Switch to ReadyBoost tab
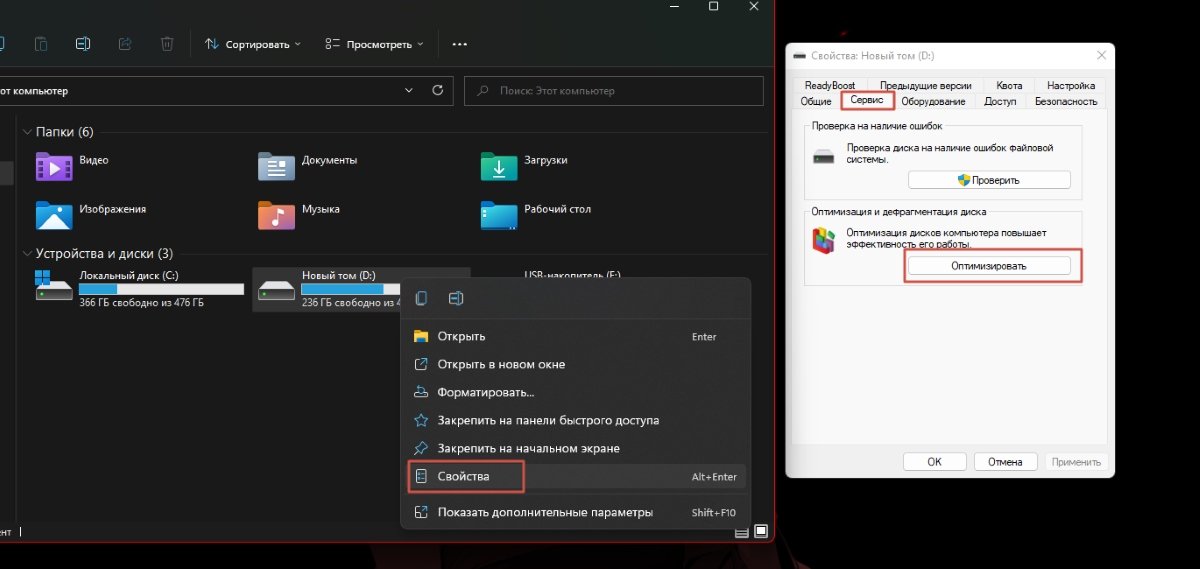 pyautogui.click(x=830, y=85)
